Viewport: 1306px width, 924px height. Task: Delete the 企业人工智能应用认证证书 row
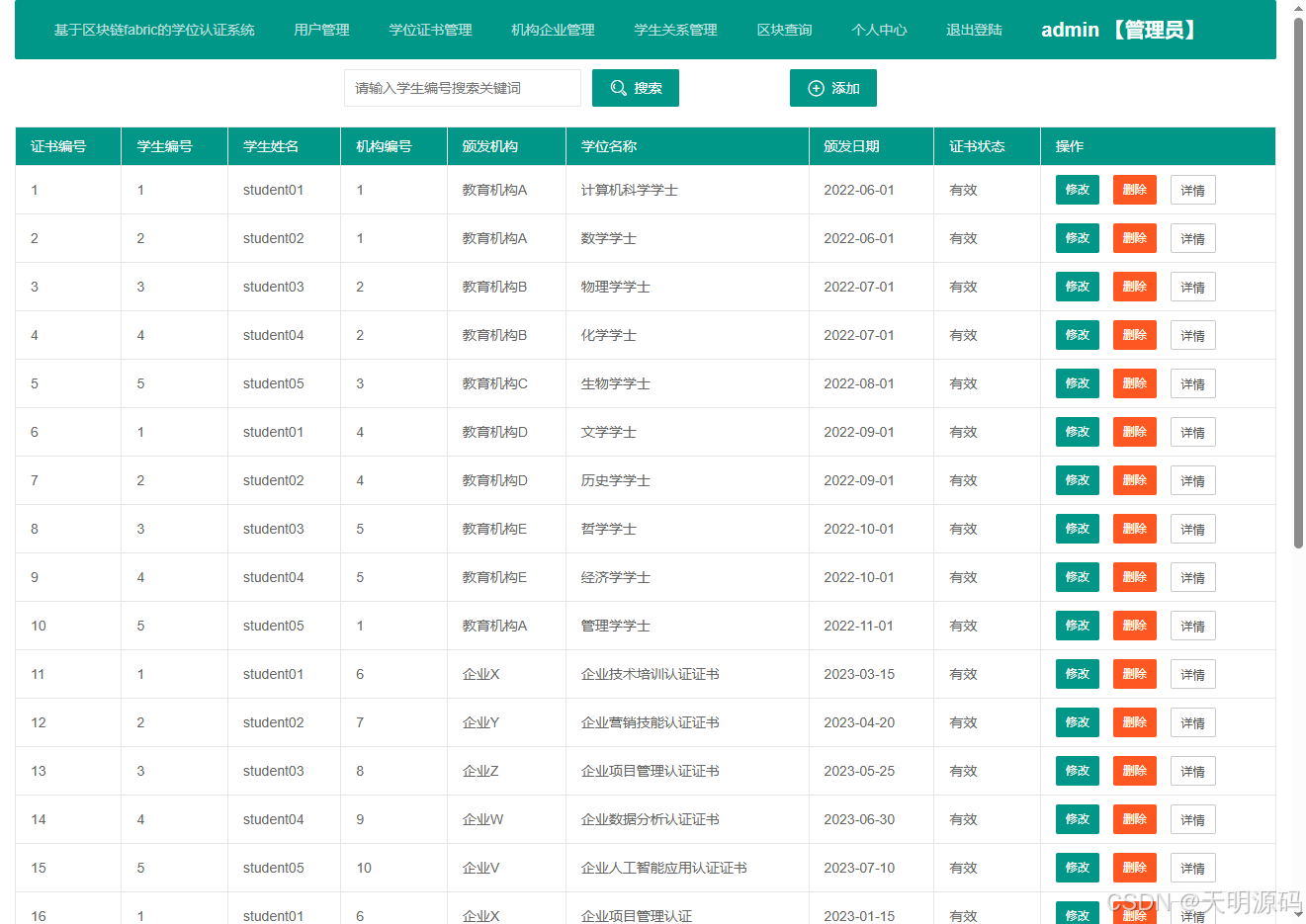pos(1135,868)
